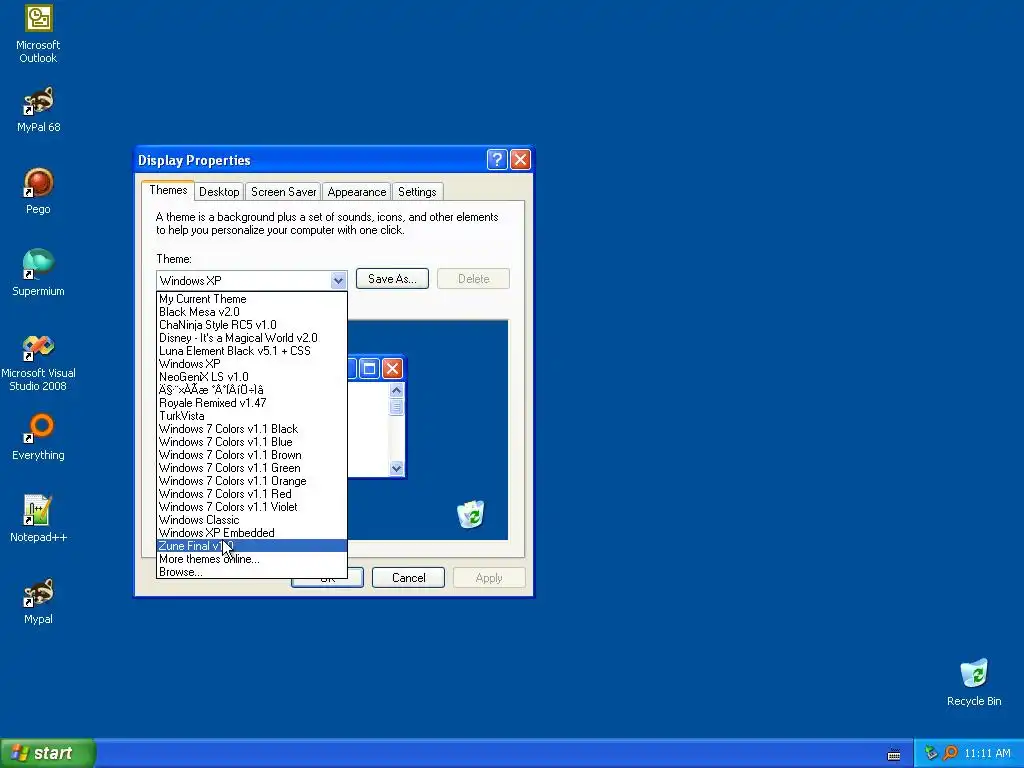
Task: Choose Black Mesa v2.0 theme
Action: [251, 312]
